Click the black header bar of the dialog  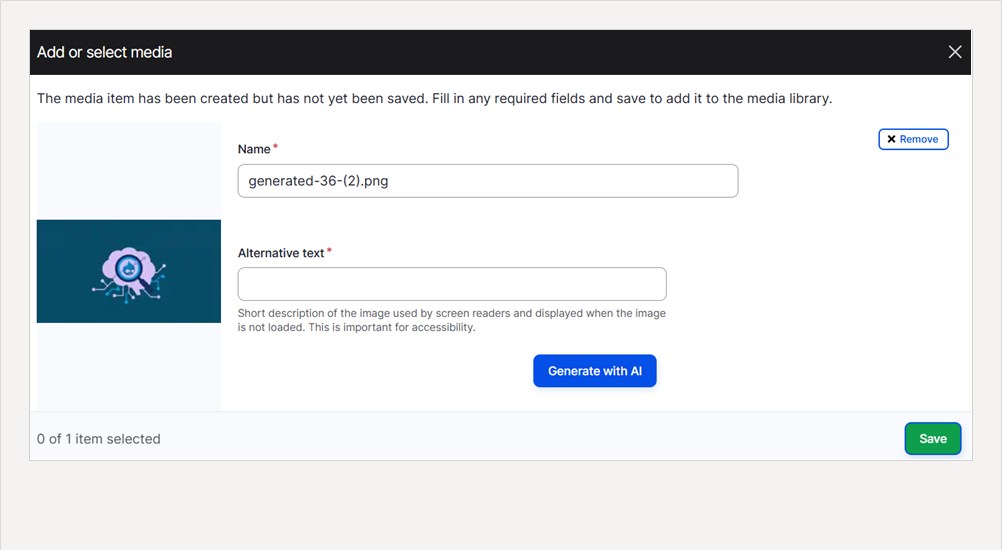click(x=500, y=52)
